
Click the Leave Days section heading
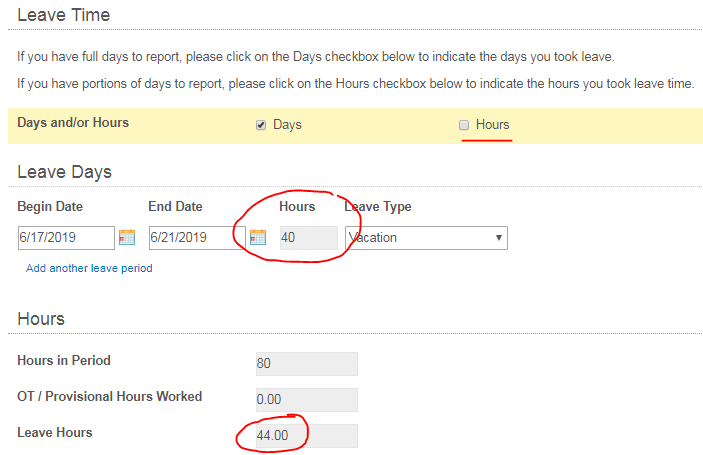(x=65, y=172)
